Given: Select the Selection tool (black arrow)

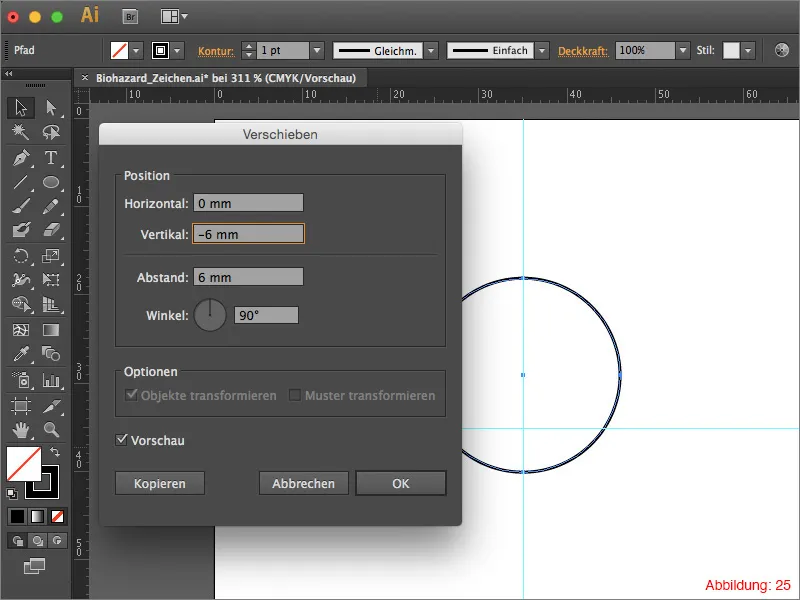Looking at the screenshot, I should 21,108.
